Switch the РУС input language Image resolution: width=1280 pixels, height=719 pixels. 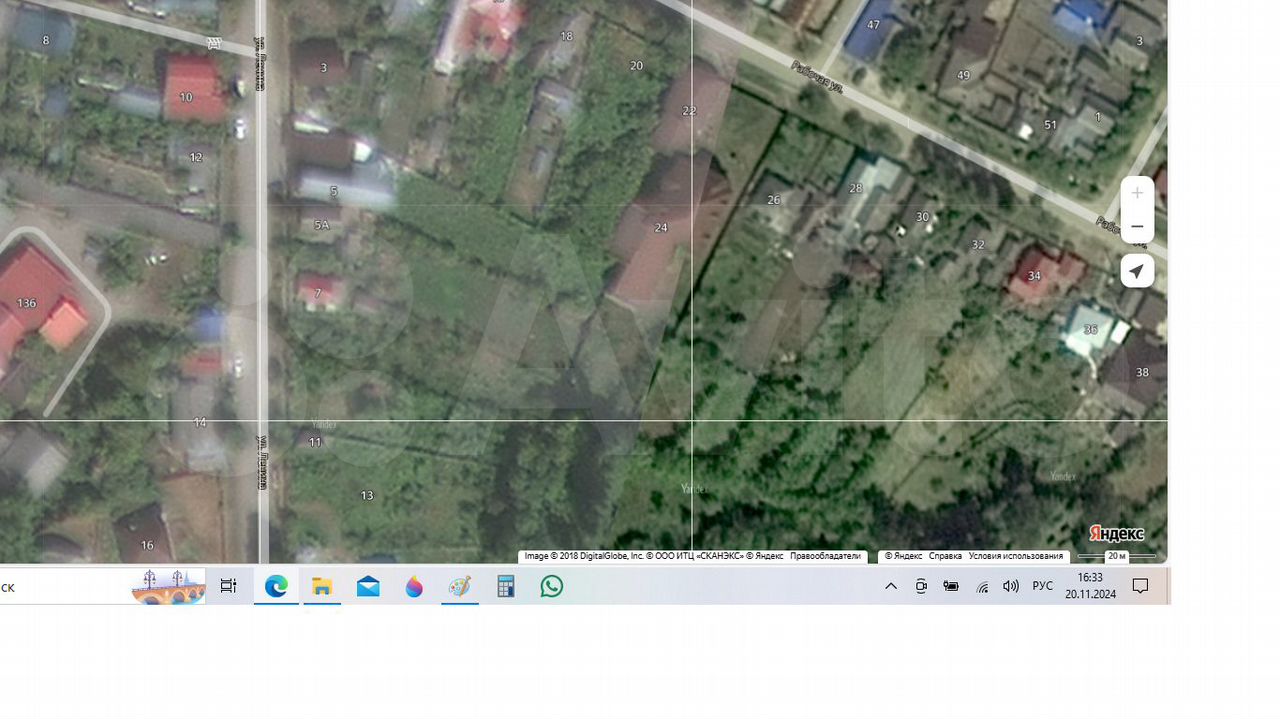1042,587
